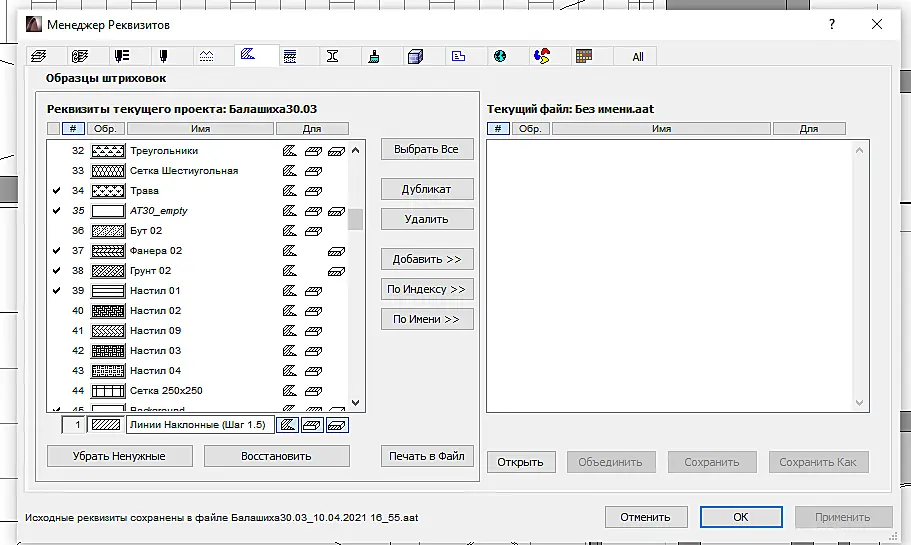Click По Индексу >> button
The image size is (911, 545).
coord(427,289)
